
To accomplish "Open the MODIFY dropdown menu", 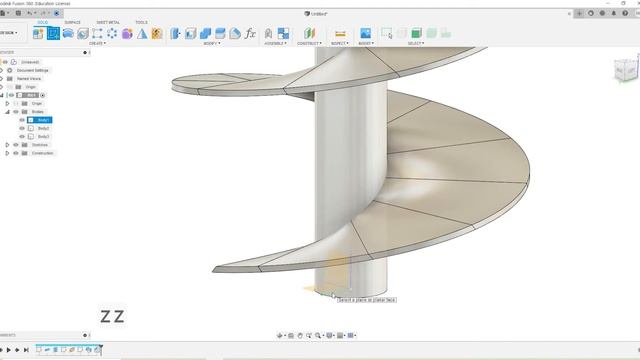I will pos(212,43).
